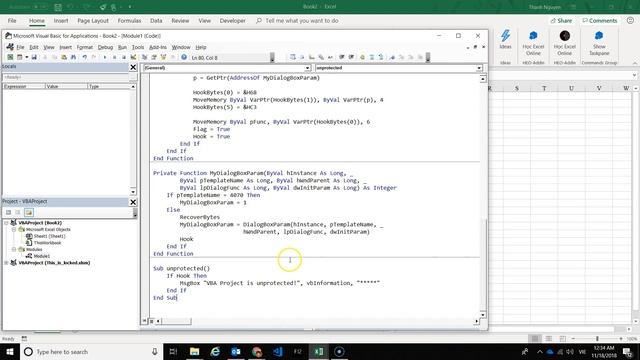Toggle Design Mode icon in VBA toolbar
This screenshot has height=360, width=640.
(x=133, y=58)
